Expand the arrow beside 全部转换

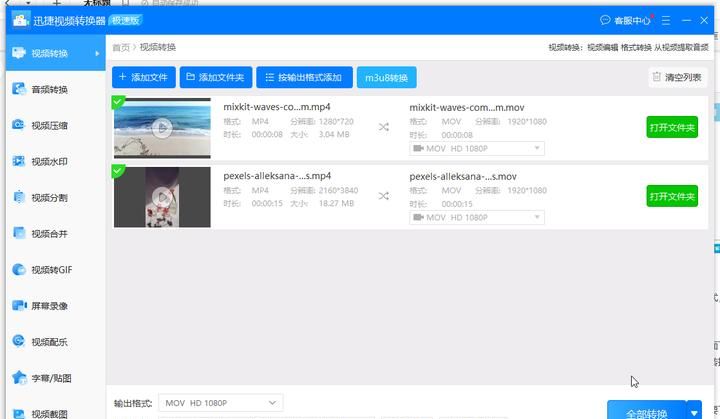[694, 411]
